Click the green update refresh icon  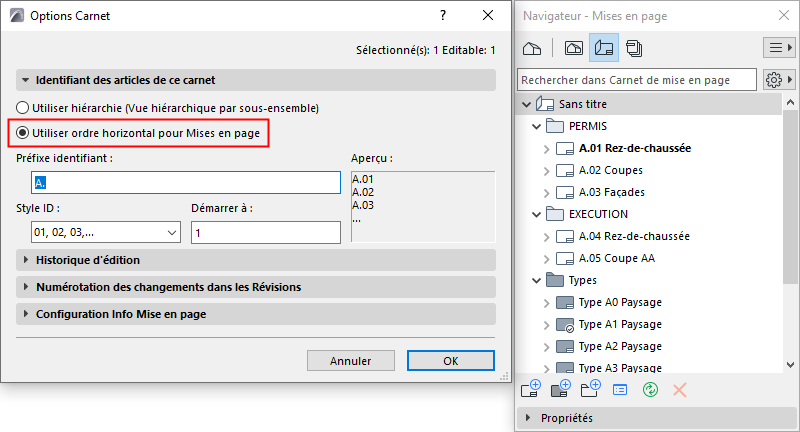point(650,388)
